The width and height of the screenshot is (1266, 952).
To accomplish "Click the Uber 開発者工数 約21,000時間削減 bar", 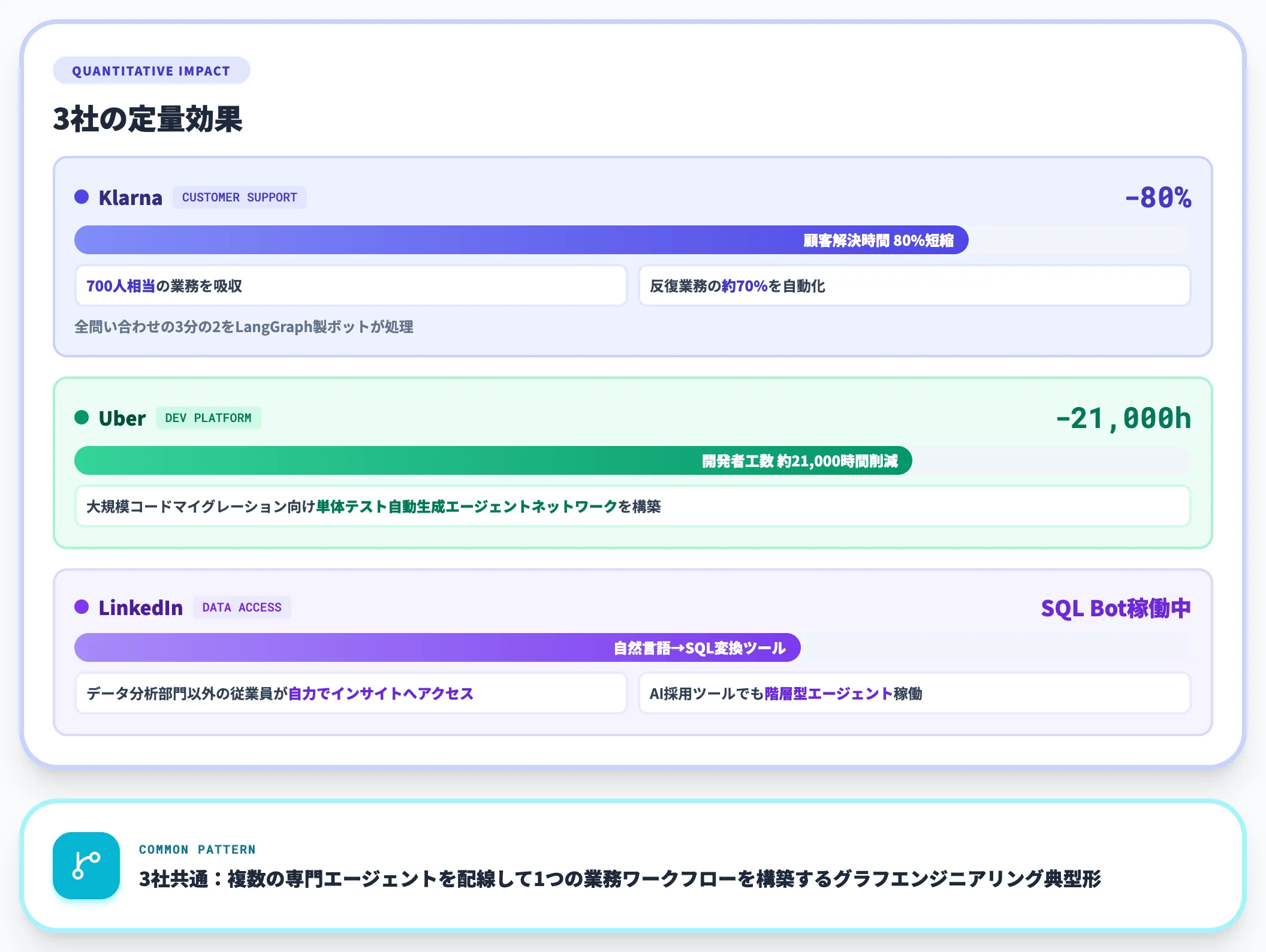I will click(x=493, y=460).
